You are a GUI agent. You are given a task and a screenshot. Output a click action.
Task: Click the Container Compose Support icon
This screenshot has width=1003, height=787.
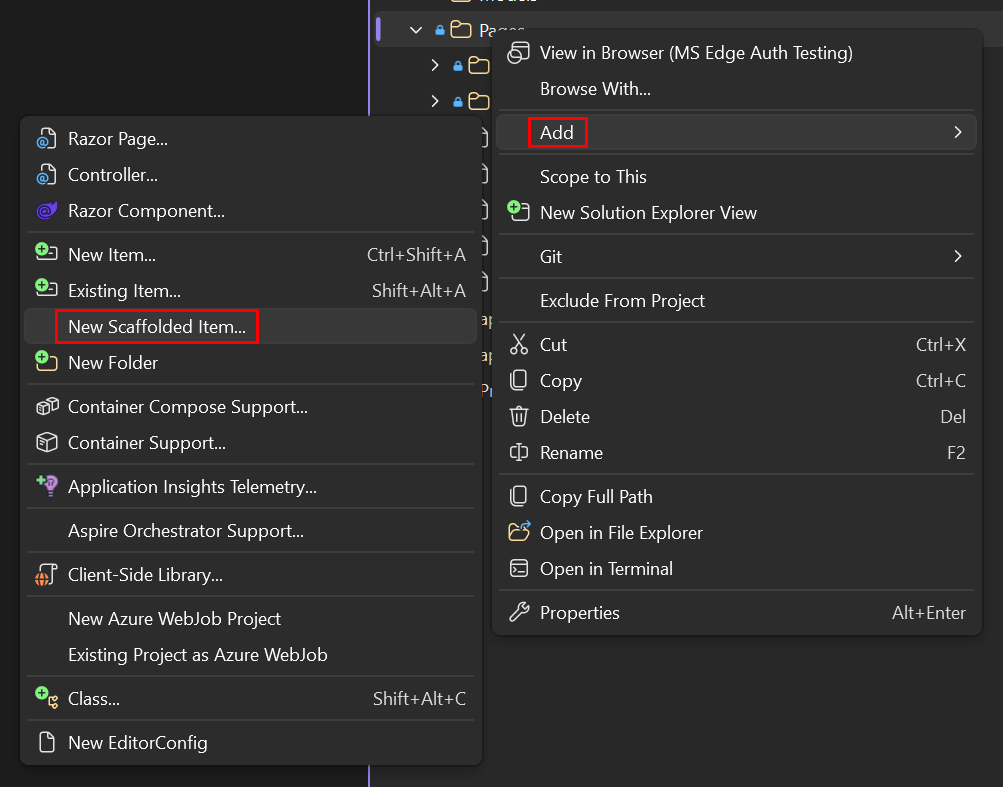pyautogui.click(x=47, y=407)
